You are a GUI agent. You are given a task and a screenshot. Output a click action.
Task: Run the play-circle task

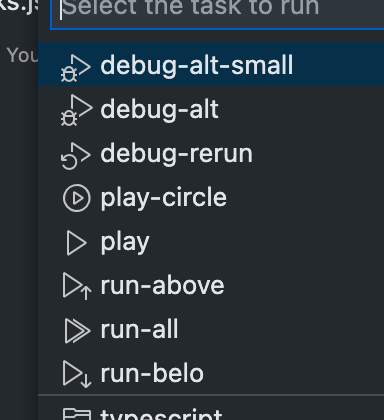(x=211, y=198)
